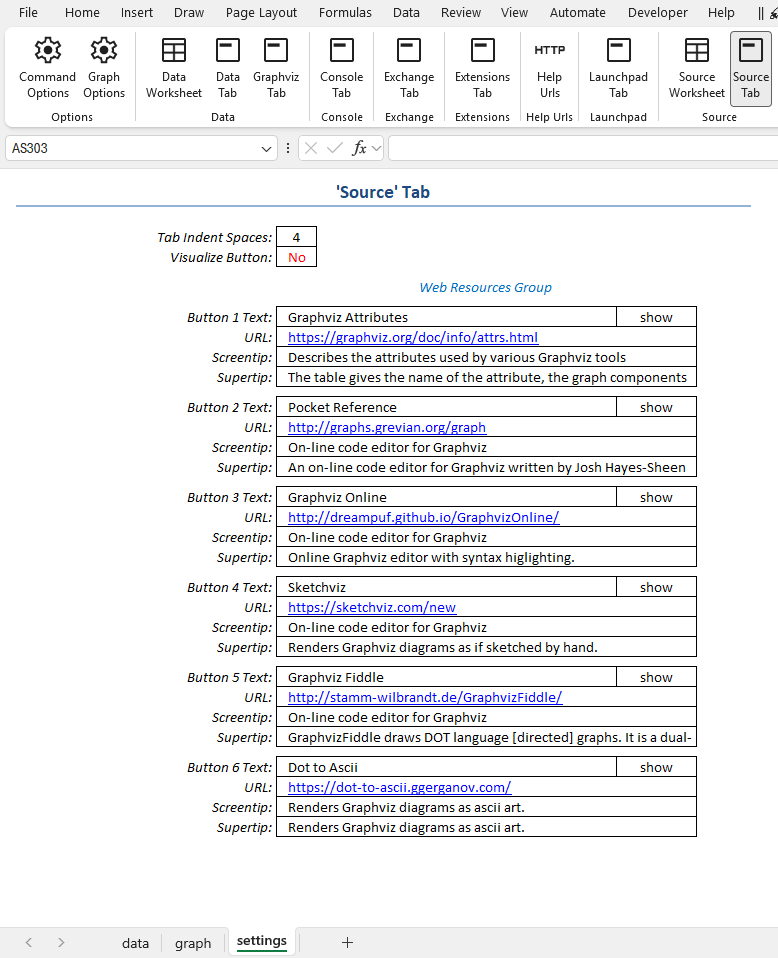The image size is (778, 958).
Task: Click the insert function fx icon
Action: click(359, 148)
